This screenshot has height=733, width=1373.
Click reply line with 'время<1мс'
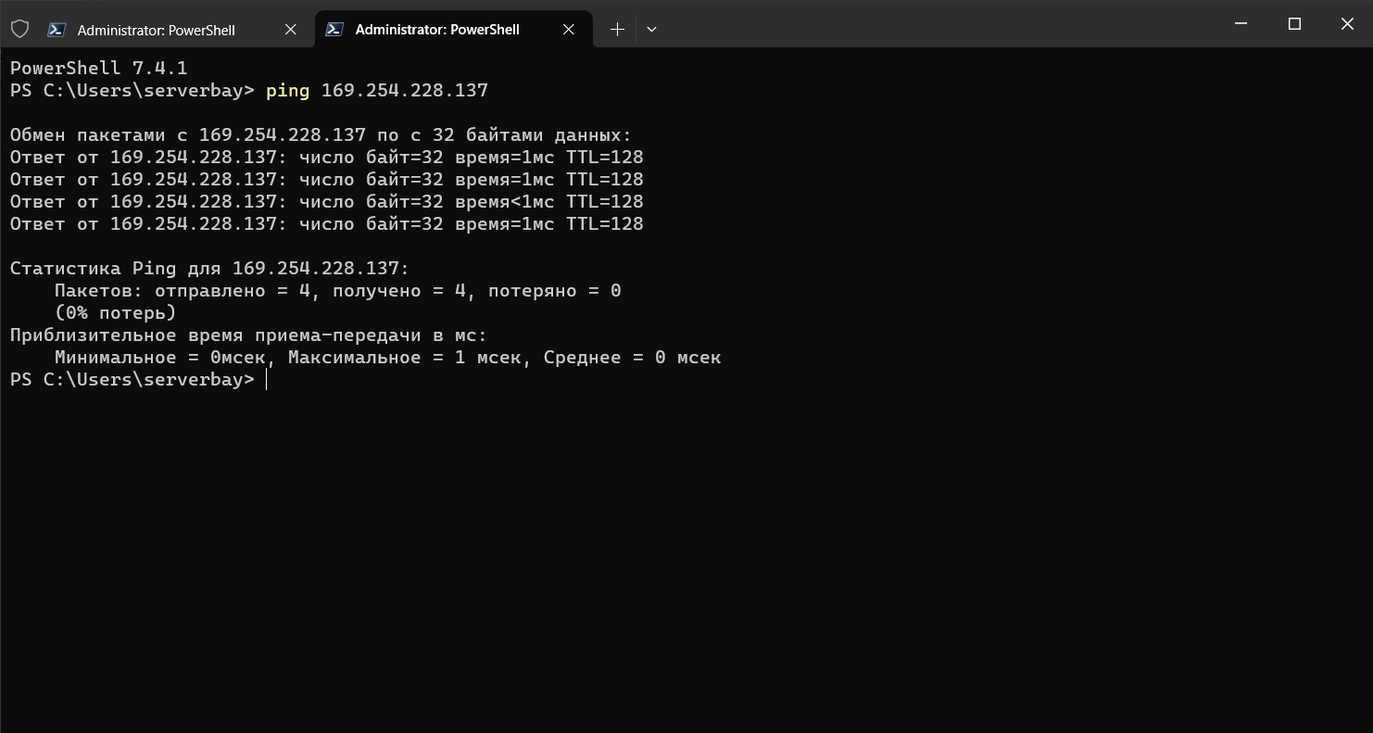point(327,201)
